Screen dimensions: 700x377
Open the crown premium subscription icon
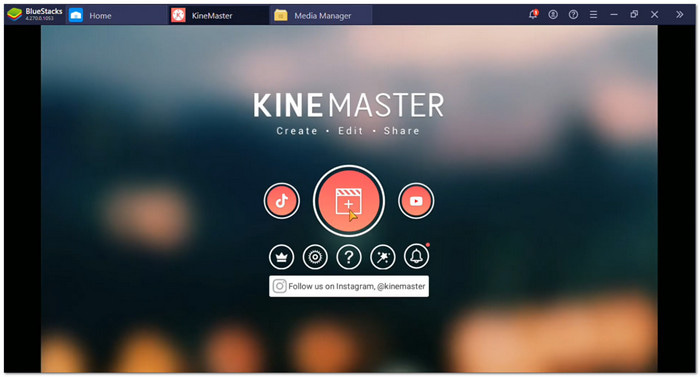click(x=282, y=257)
